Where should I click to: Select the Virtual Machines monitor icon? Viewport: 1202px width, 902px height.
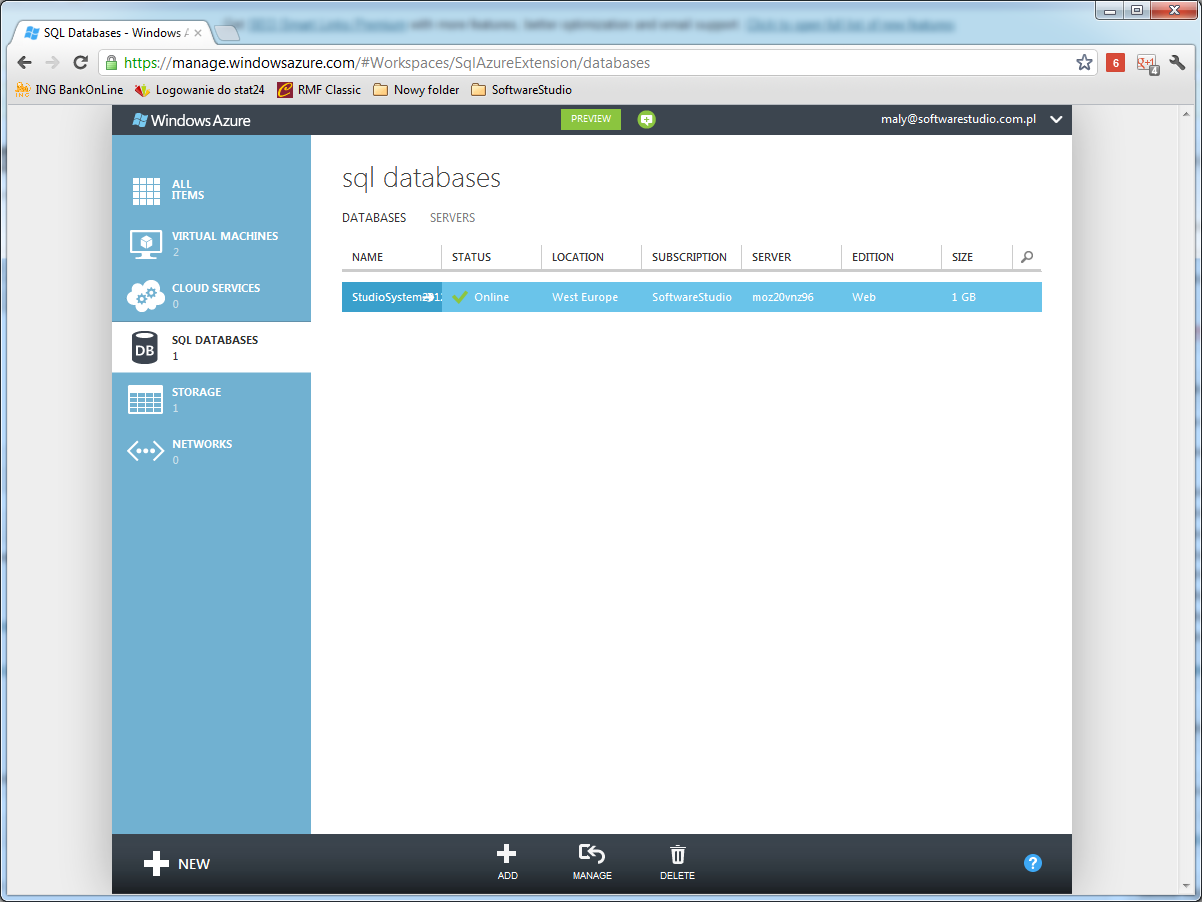146,243
